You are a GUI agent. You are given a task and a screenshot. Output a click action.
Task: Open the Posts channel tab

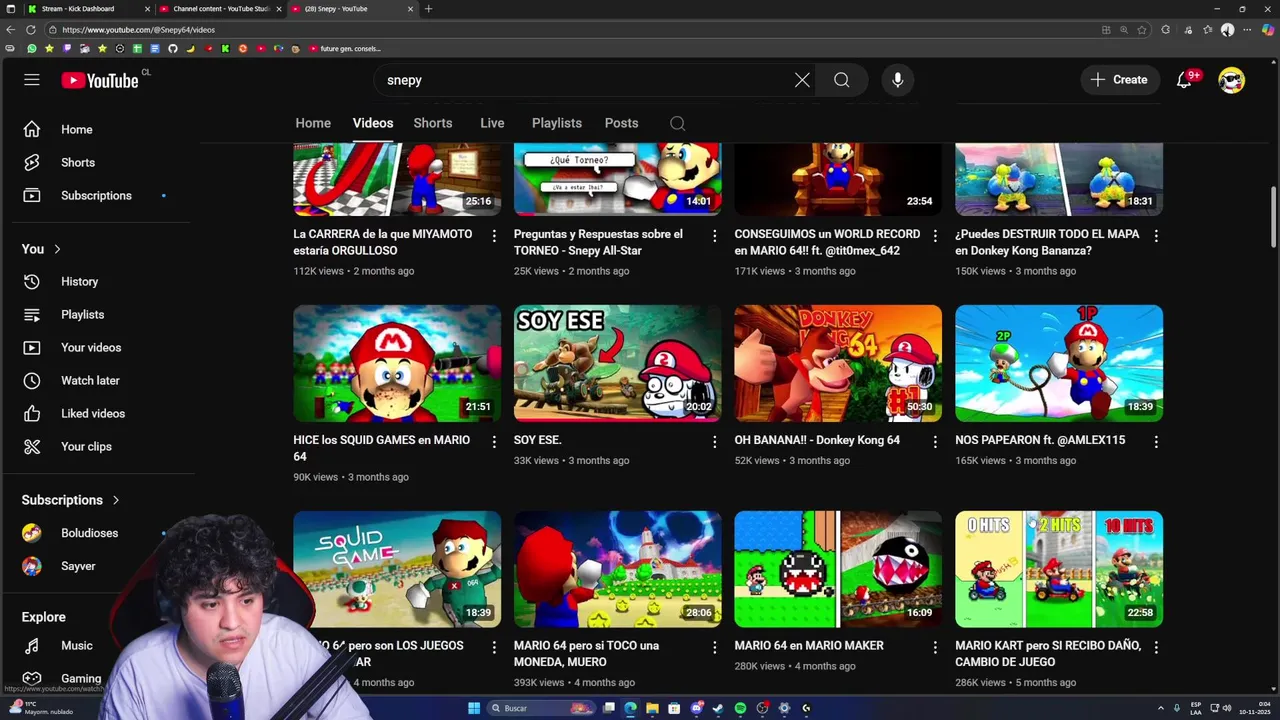pyautogui.click(x=621, y=123)
